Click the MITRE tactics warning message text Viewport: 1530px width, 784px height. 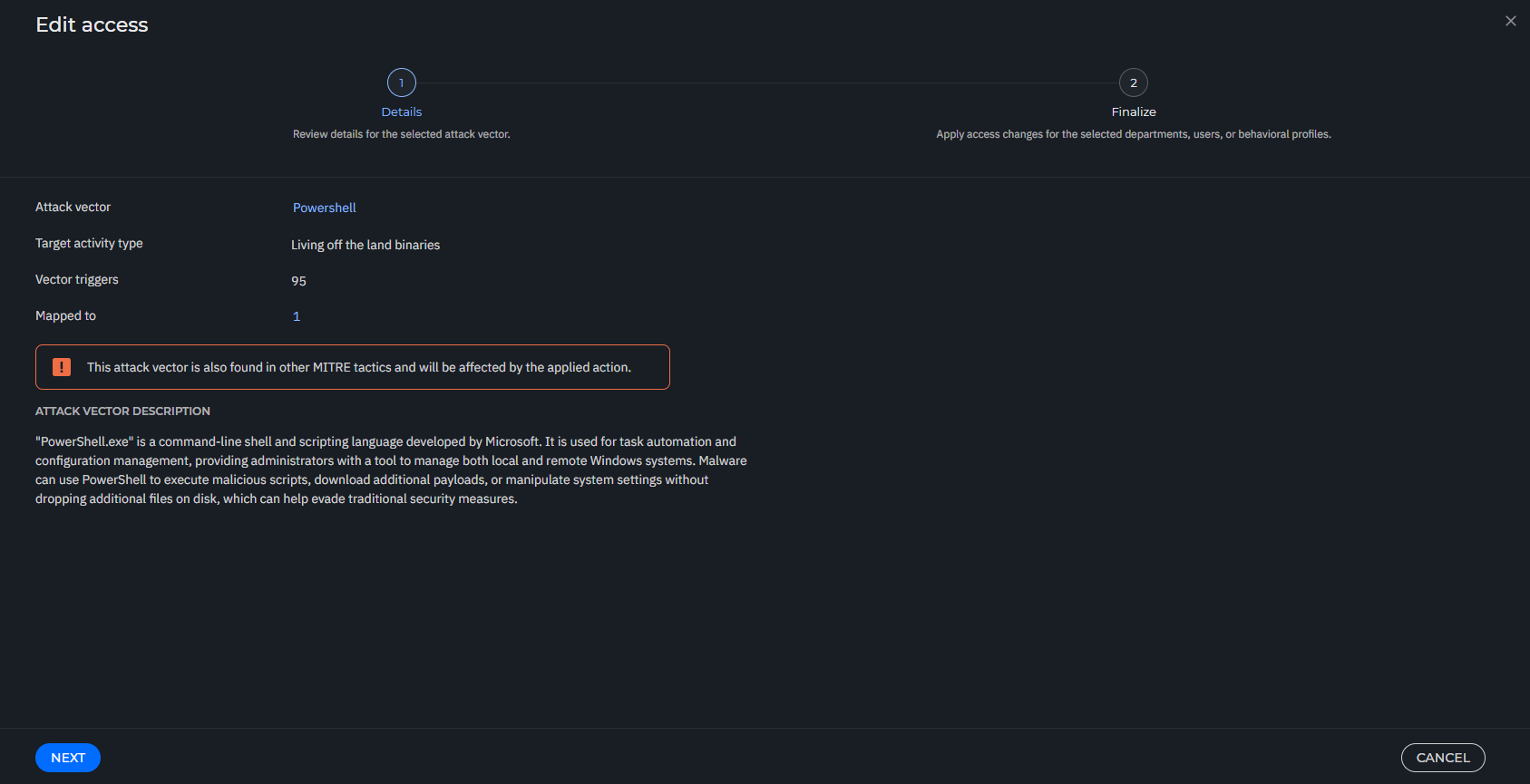pos(359,367)
